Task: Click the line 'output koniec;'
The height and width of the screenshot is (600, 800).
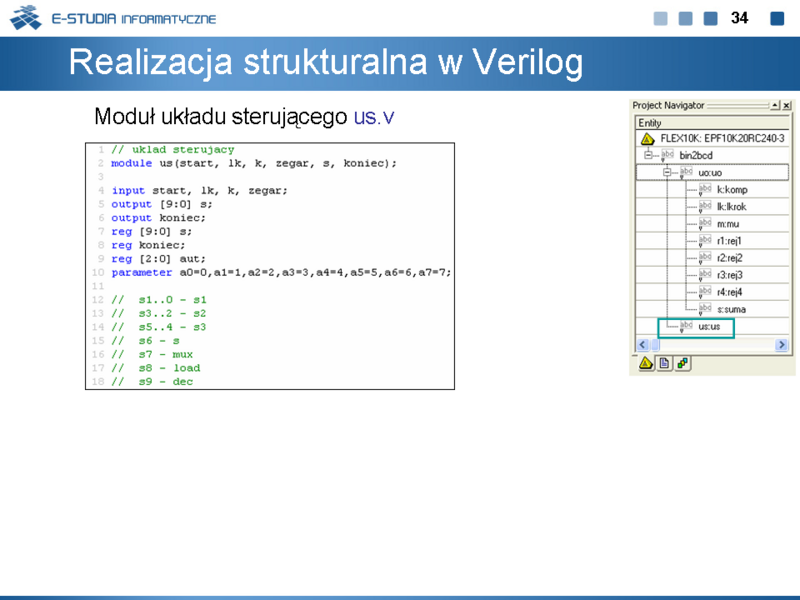Action: click(158, 218)
